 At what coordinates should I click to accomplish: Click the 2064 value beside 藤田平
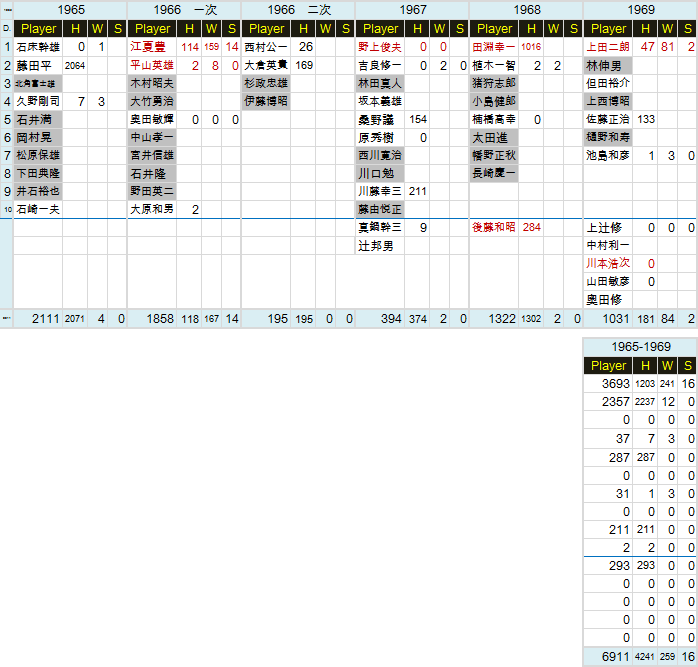point(75,65)
